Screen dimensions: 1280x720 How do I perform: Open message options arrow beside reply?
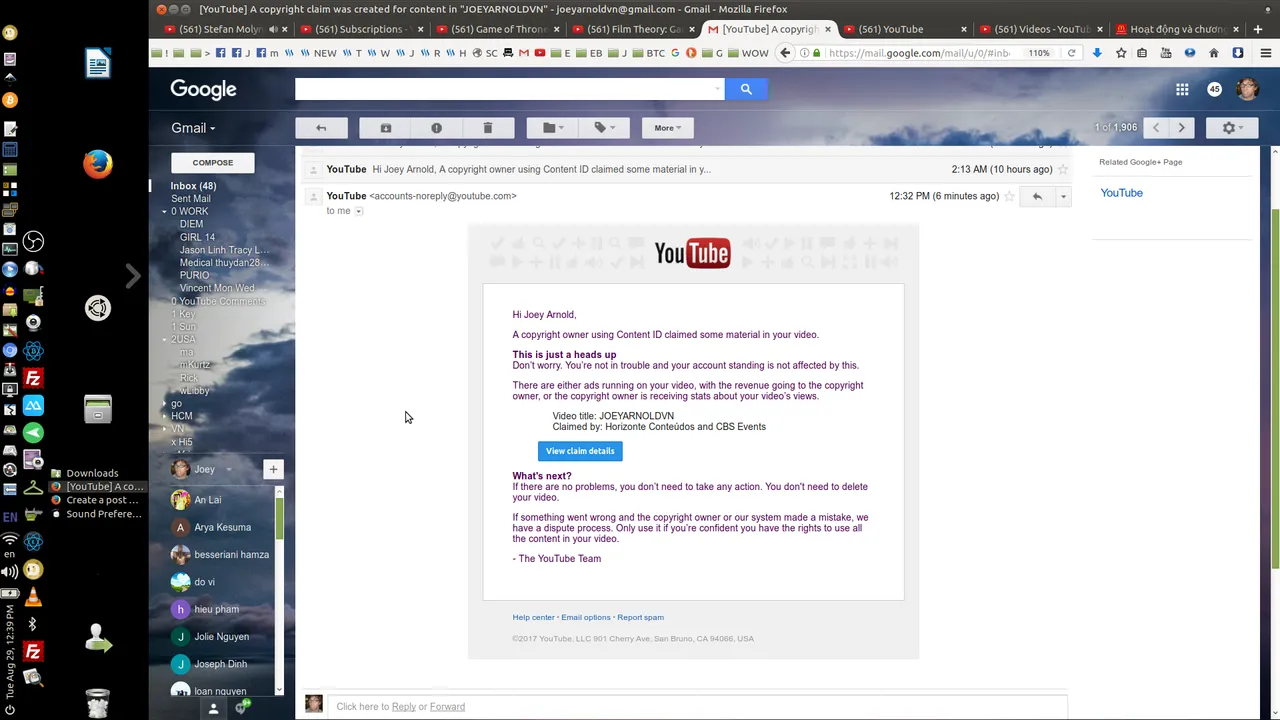[x=1063, y=197]
